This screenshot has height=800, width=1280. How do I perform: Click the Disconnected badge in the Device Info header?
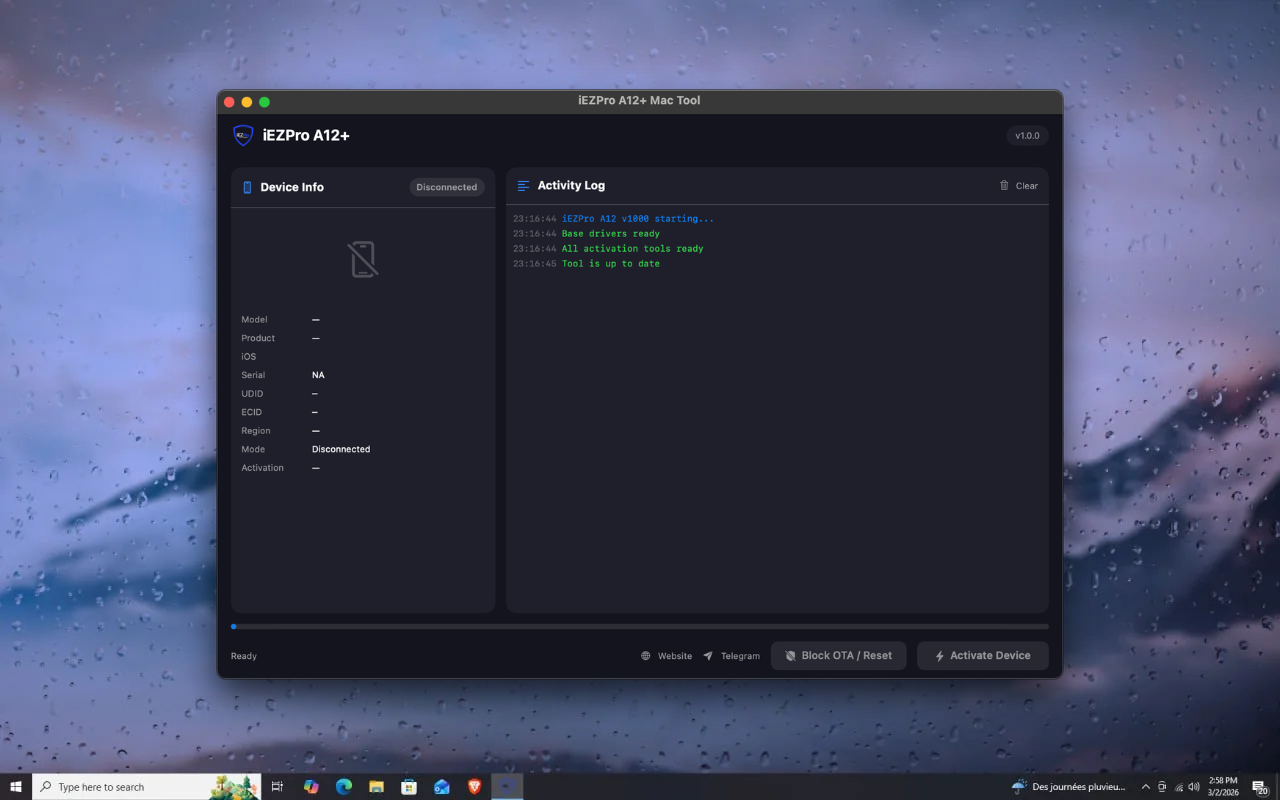tap(447, 187)
